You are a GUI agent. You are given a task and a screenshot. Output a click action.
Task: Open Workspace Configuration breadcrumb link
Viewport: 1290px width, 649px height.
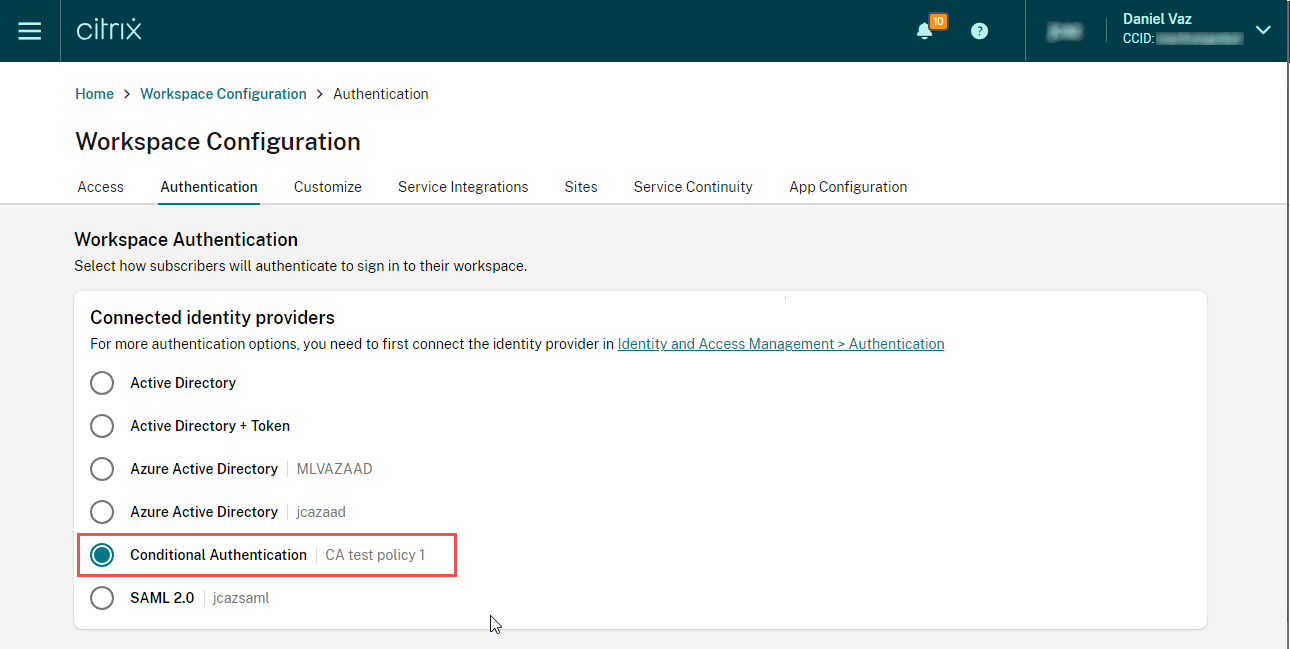point(223,94)
